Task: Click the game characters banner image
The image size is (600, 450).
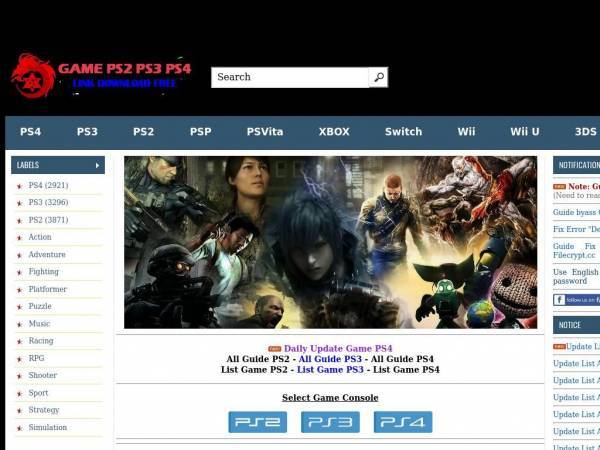Action: tap(330, 242)
